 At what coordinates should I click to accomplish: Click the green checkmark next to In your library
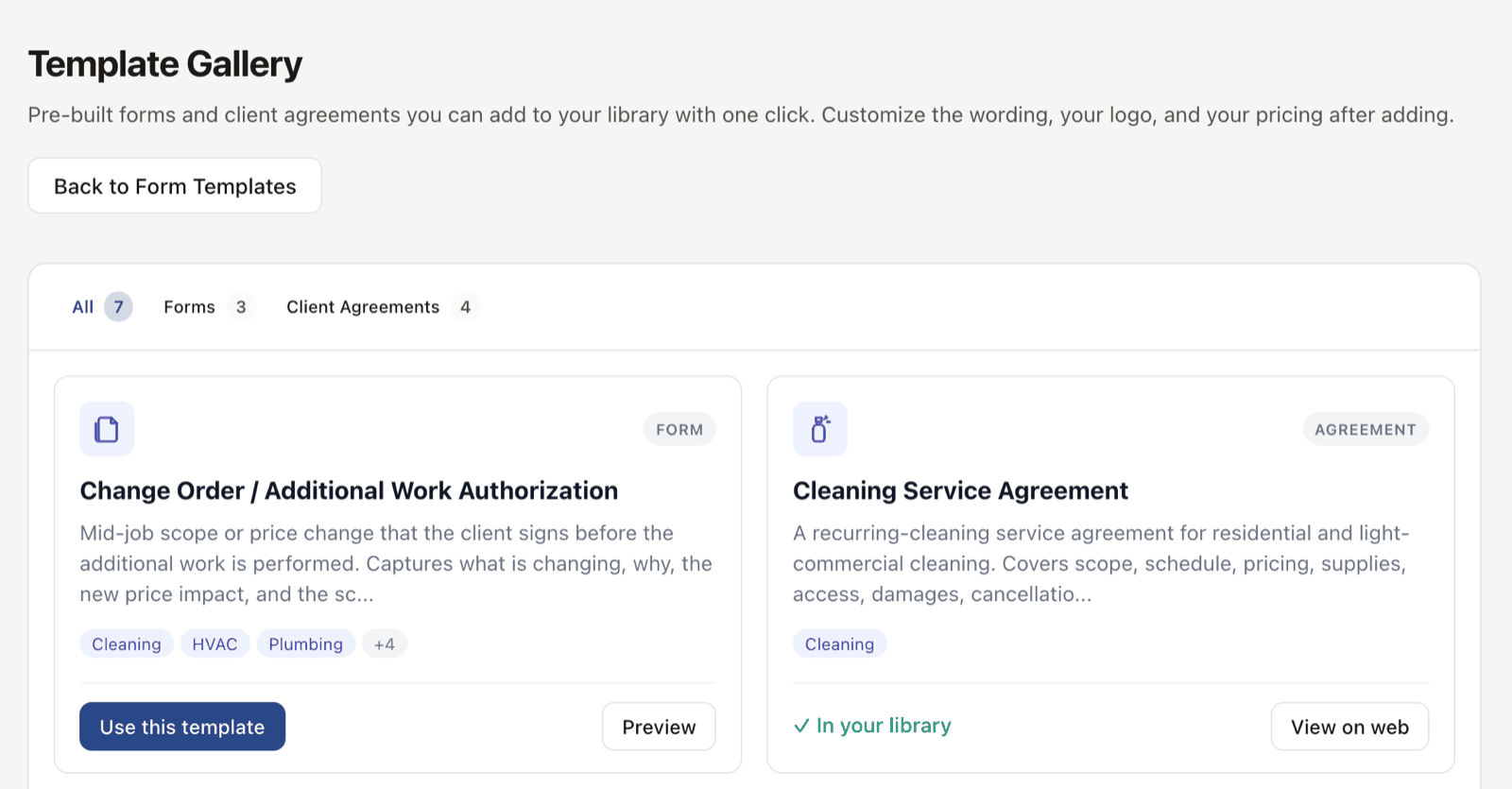pos(801,726)
